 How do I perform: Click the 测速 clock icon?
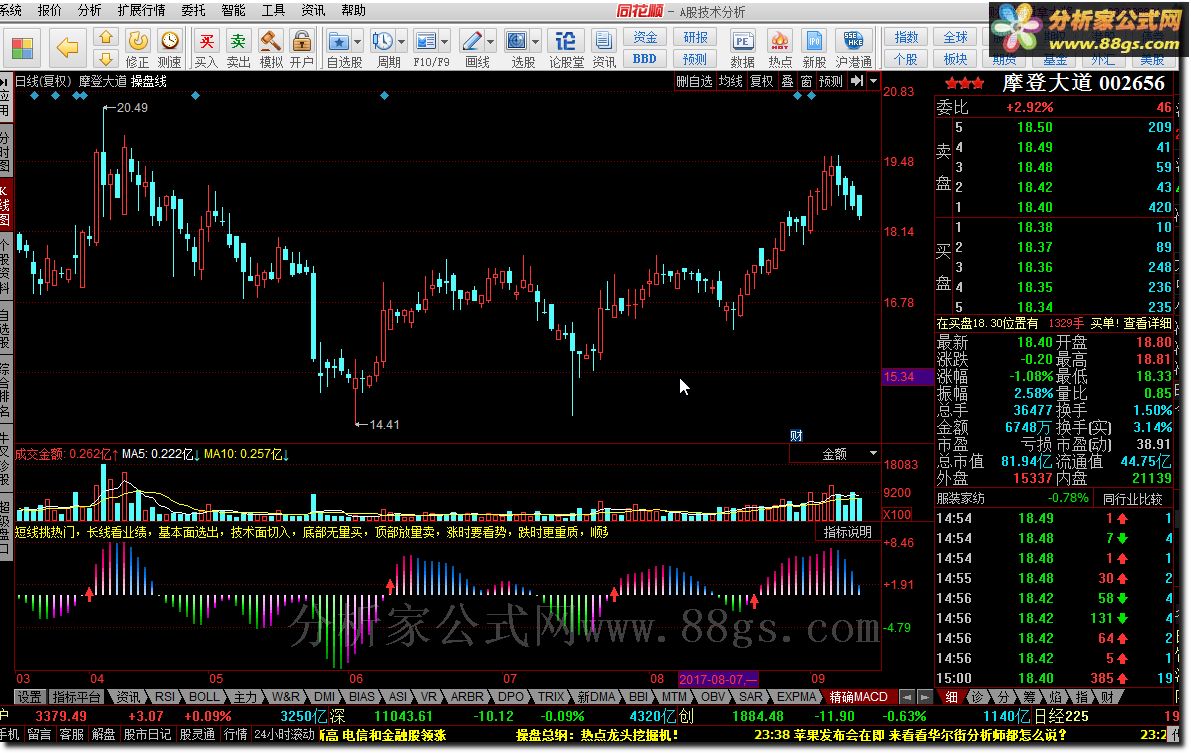tap(169, 40)
